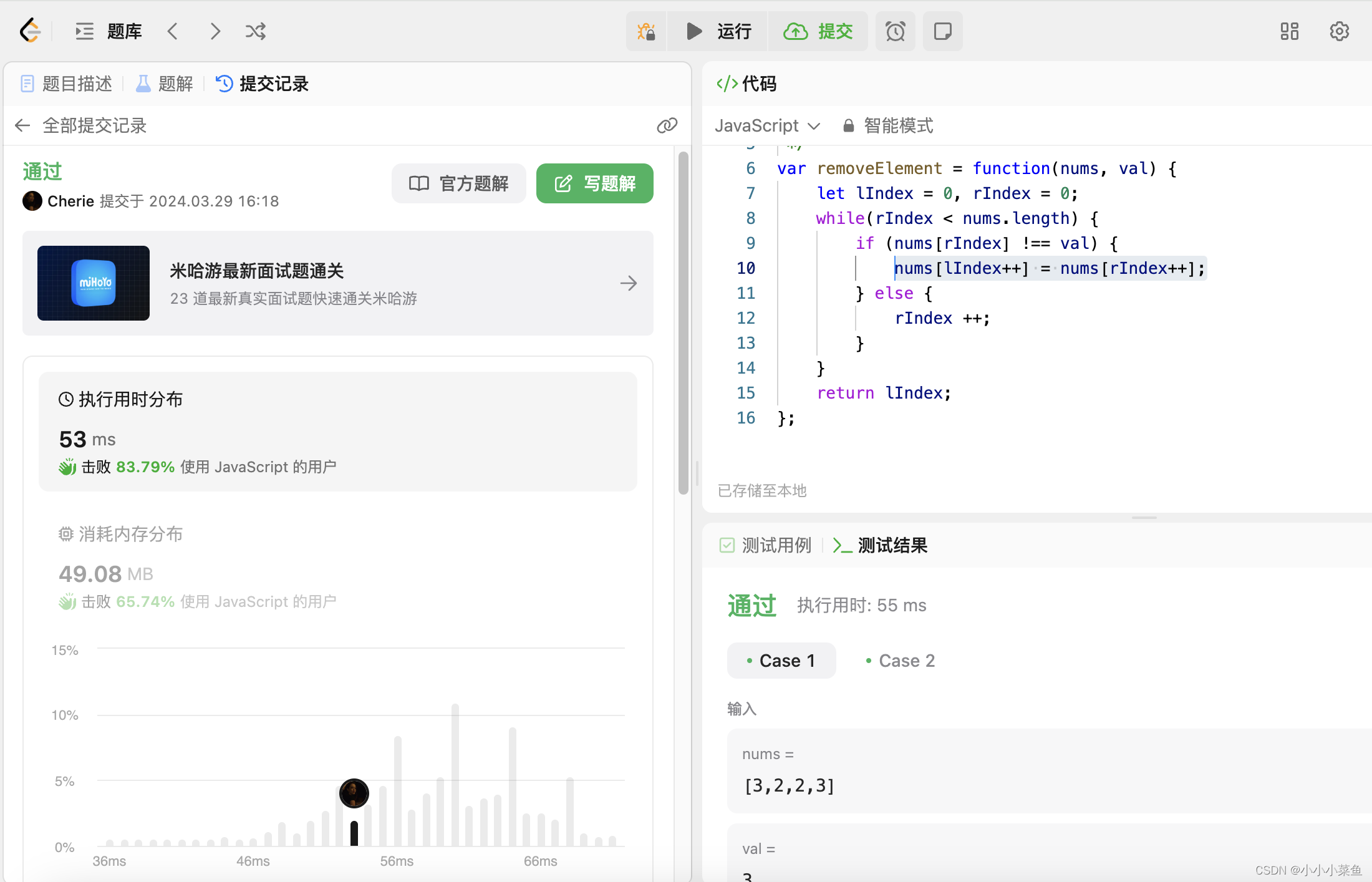Click the 'var removeElement' code line
Image resolution: width=1372 pixels, height=882 pixels.
tap(977, 168)
